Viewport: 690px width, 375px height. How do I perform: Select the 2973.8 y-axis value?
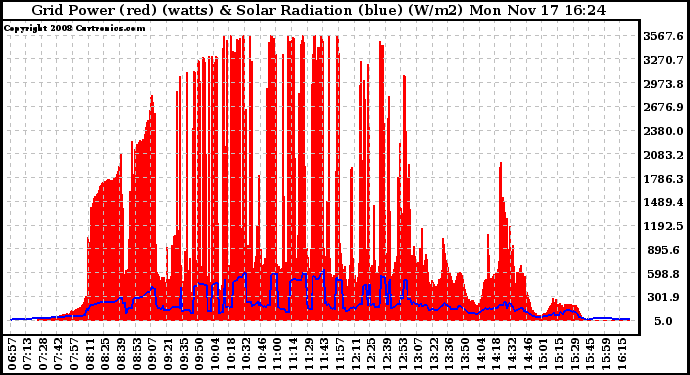(x=663, y=84)
